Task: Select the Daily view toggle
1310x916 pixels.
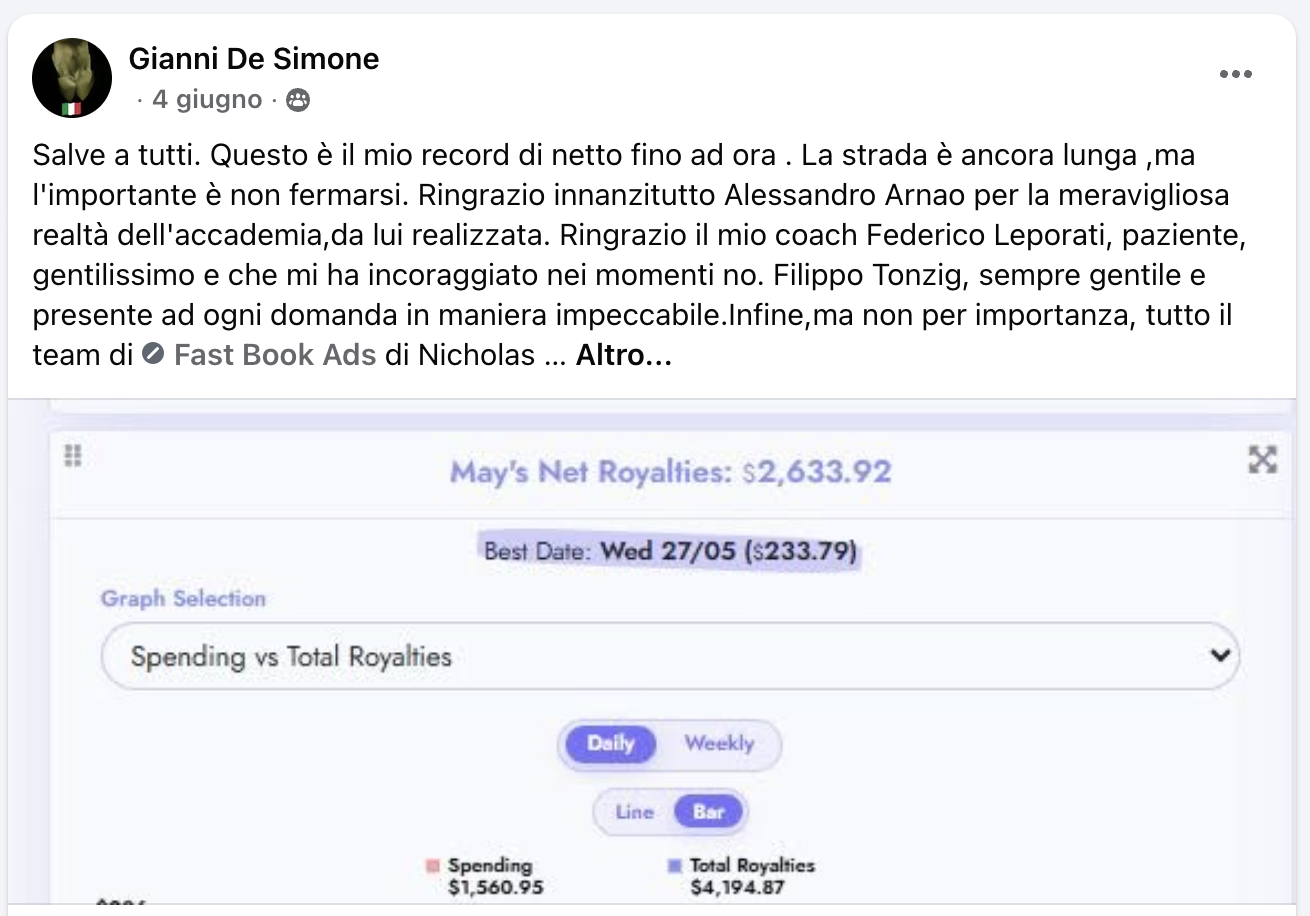Action: pyautogui.click(x=610, y=743)
